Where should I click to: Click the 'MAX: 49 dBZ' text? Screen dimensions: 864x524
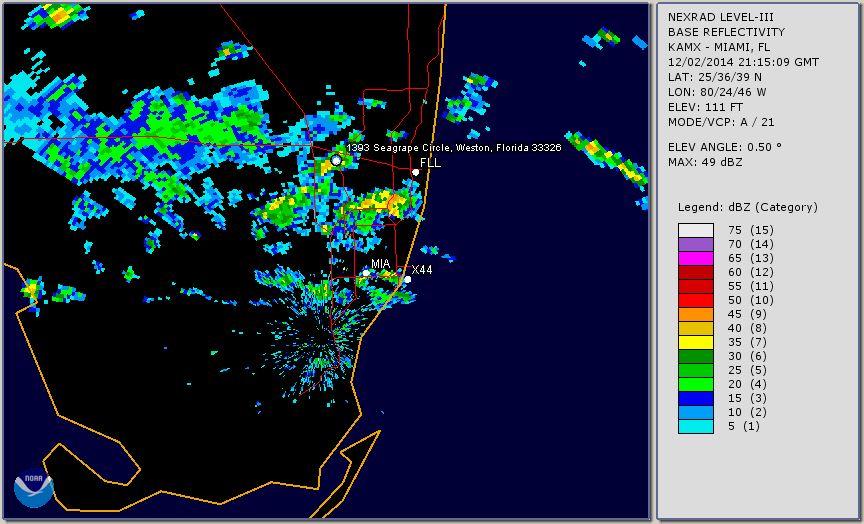tap(705, 162)
